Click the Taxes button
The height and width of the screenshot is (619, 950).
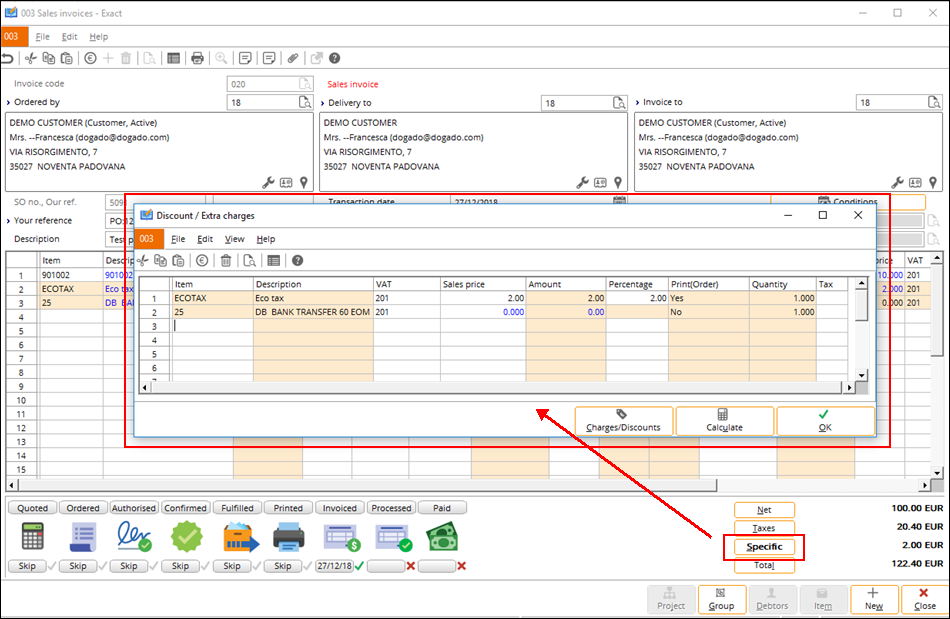[764, 528]
